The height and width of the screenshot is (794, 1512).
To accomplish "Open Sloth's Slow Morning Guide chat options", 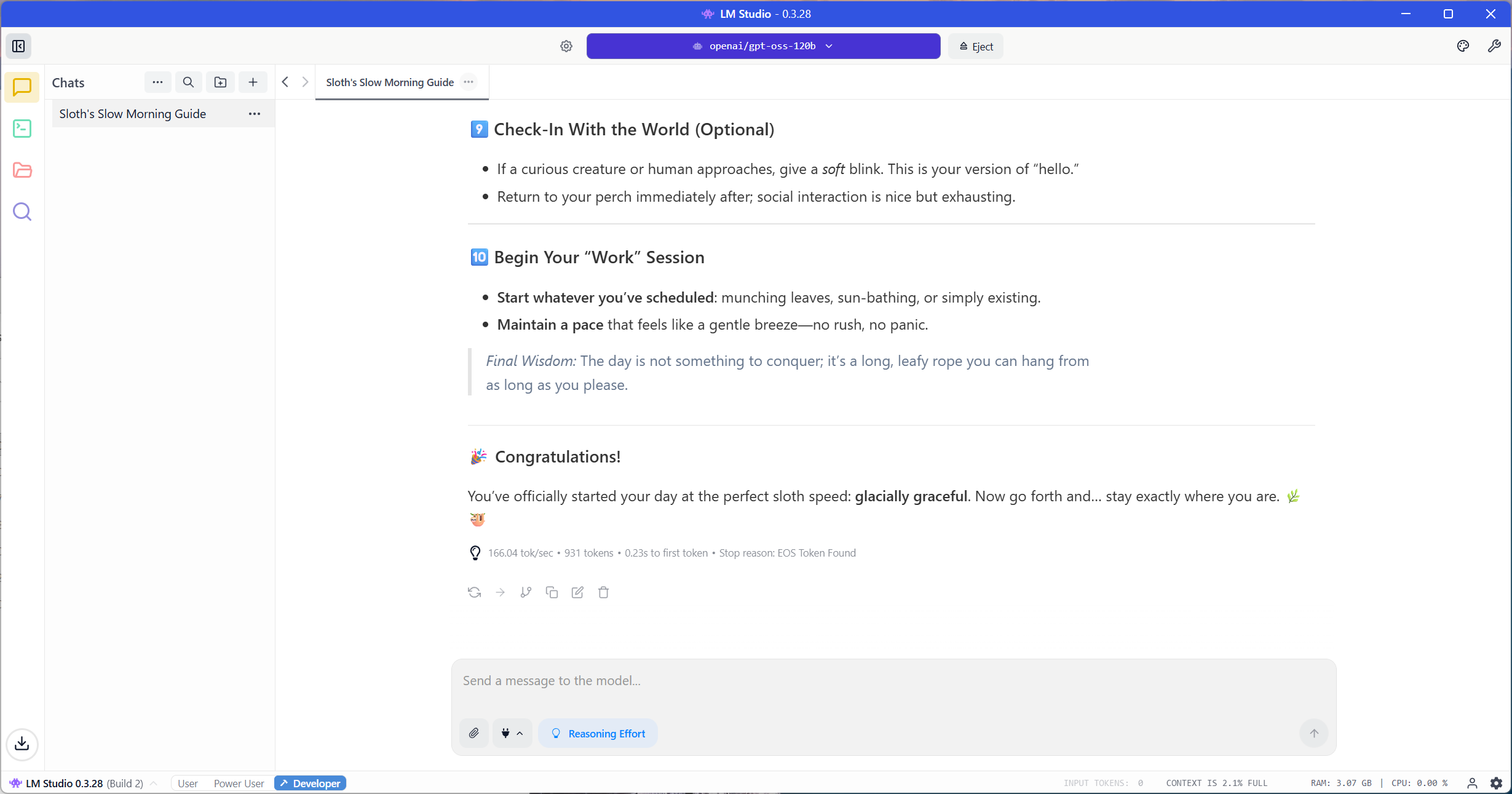I will 254,114.
